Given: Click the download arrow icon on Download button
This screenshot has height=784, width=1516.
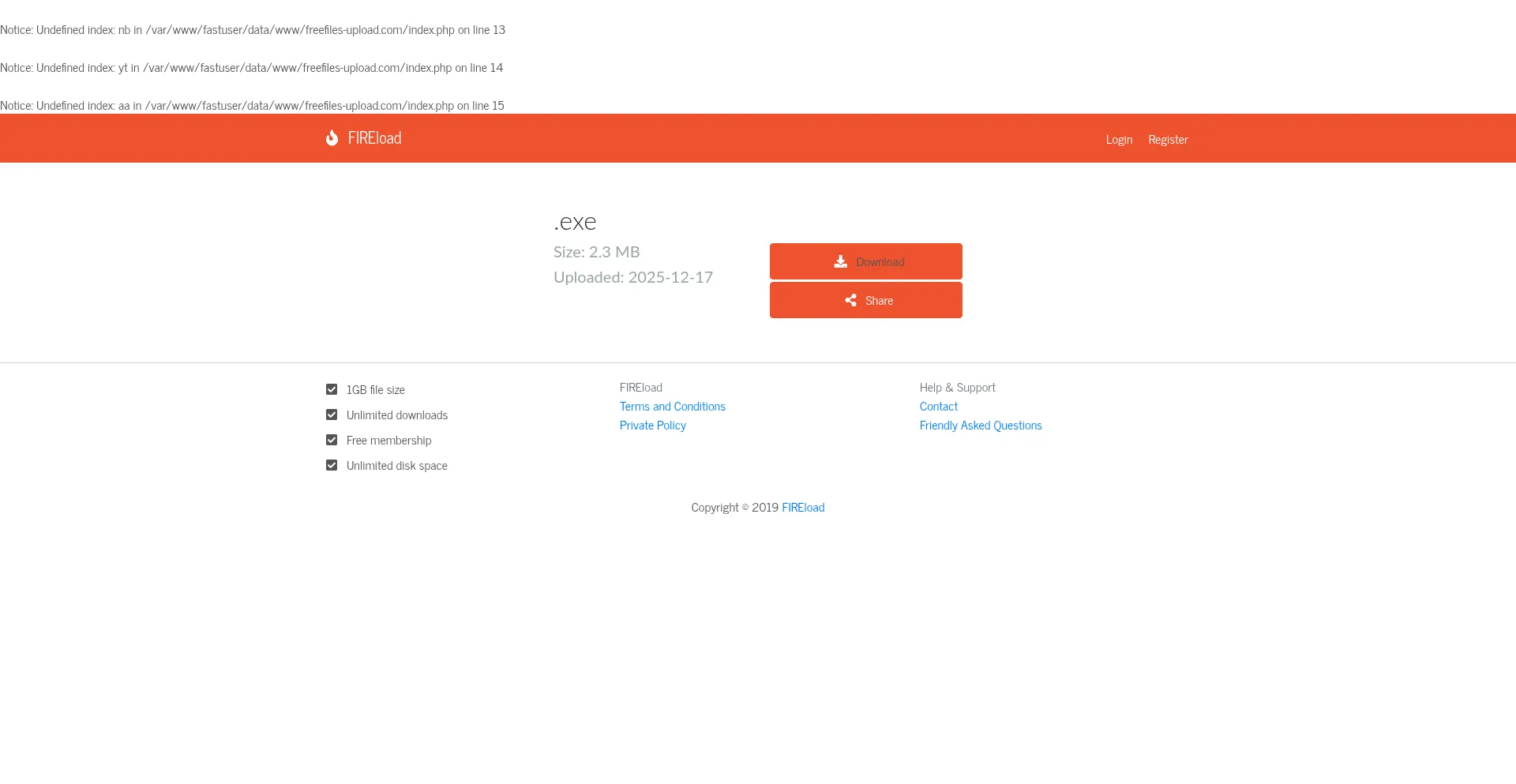Looking at the screenshot, I should click(x=840, y=261).
